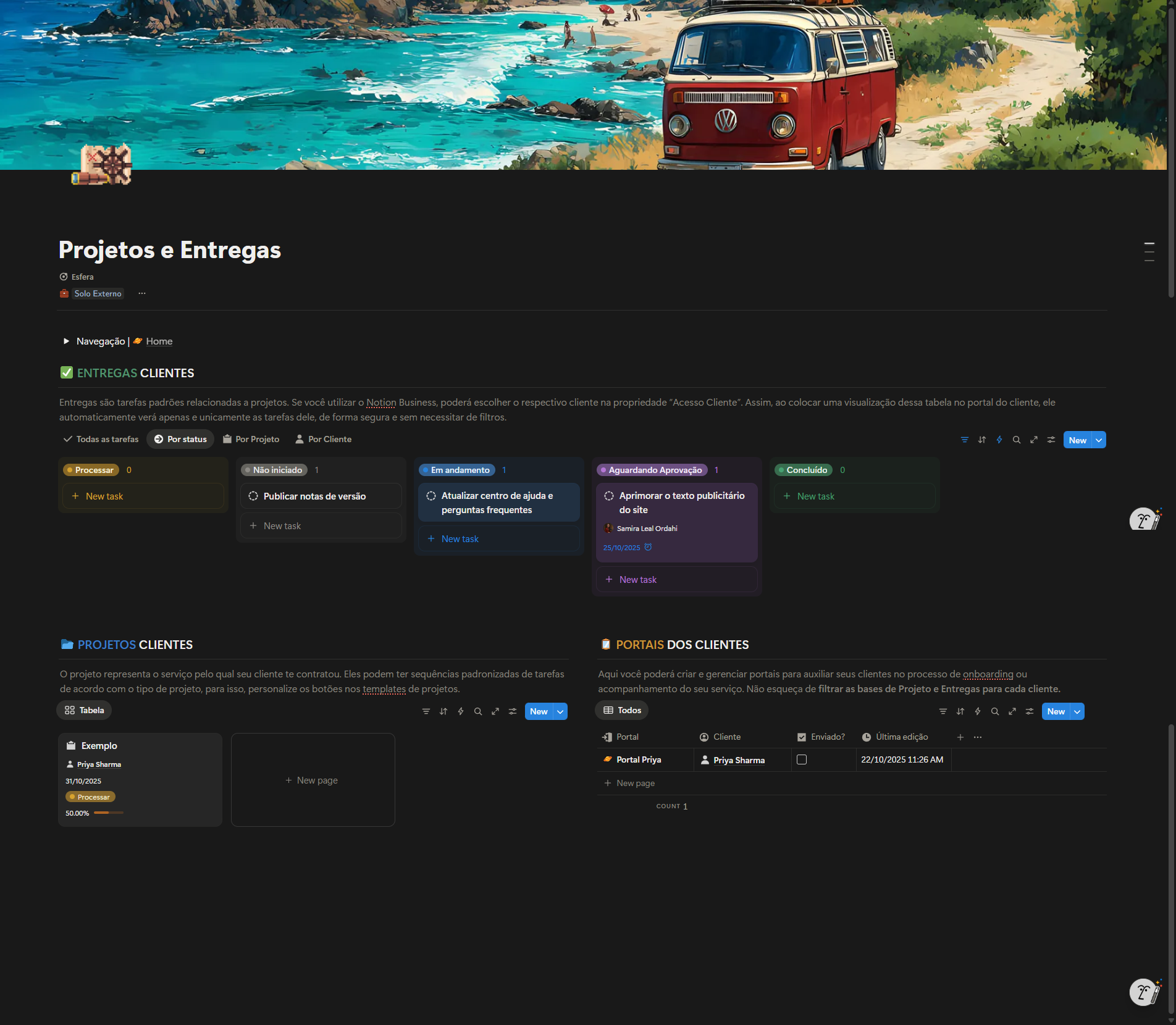Image resolution: width=1176 pixels, height=1025 pixels.
Task: Click the progress bar on Exemplo card
Action: [x=109, y=813]
